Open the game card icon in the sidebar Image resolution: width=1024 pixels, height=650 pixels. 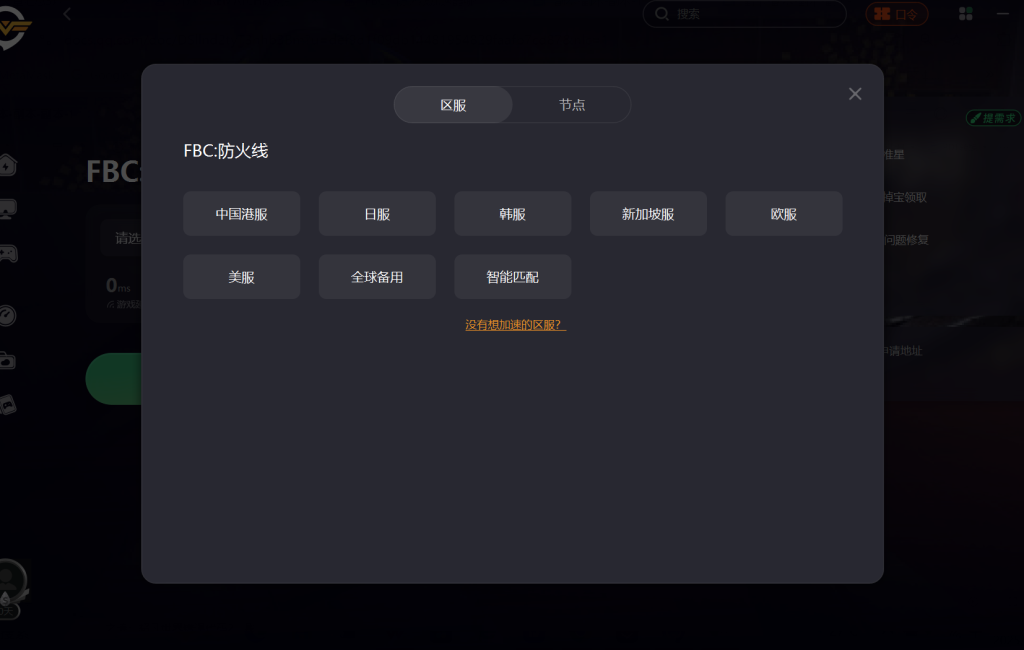pyautogui.click(x=7, y=406)
